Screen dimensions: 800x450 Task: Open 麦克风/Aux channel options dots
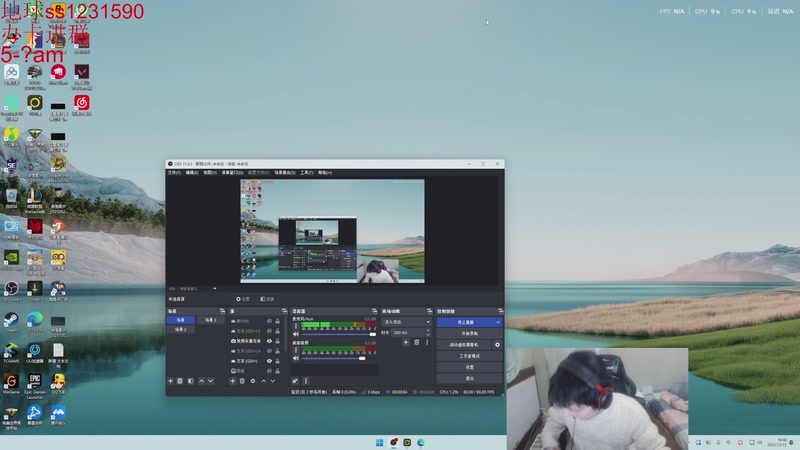295,327
